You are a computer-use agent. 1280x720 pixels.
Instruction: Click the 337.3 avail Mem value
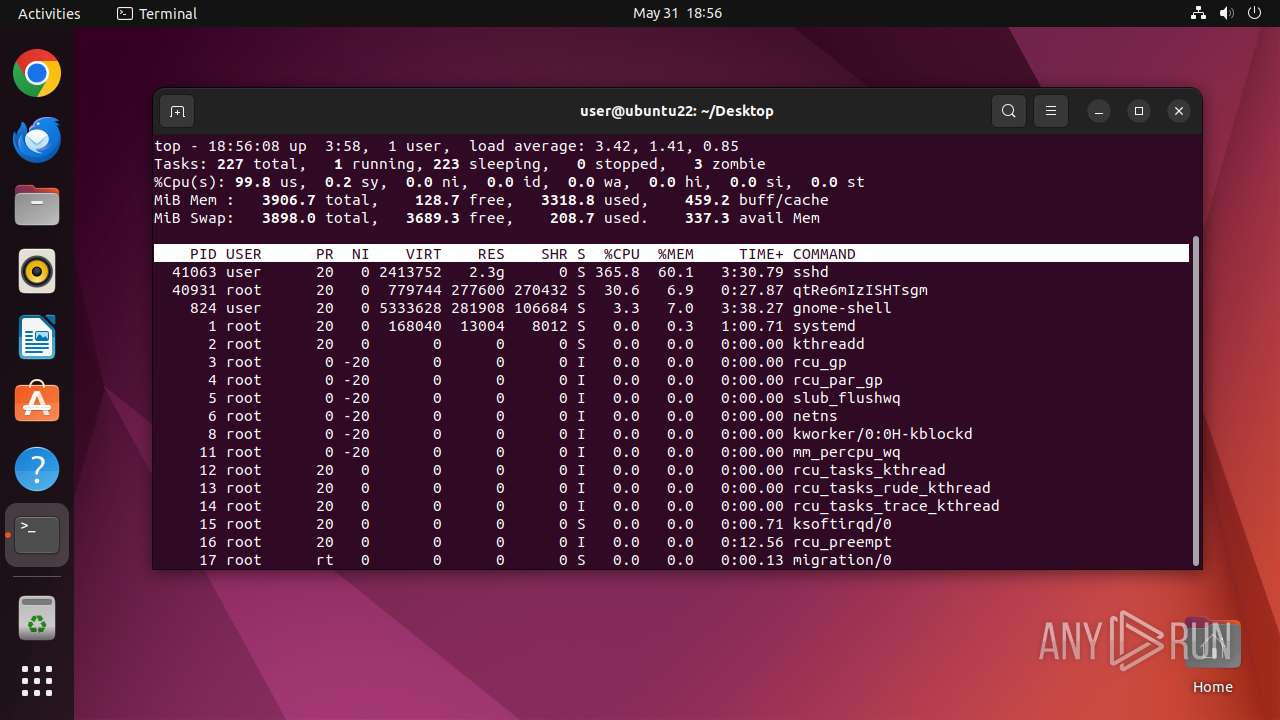point(751,218)
